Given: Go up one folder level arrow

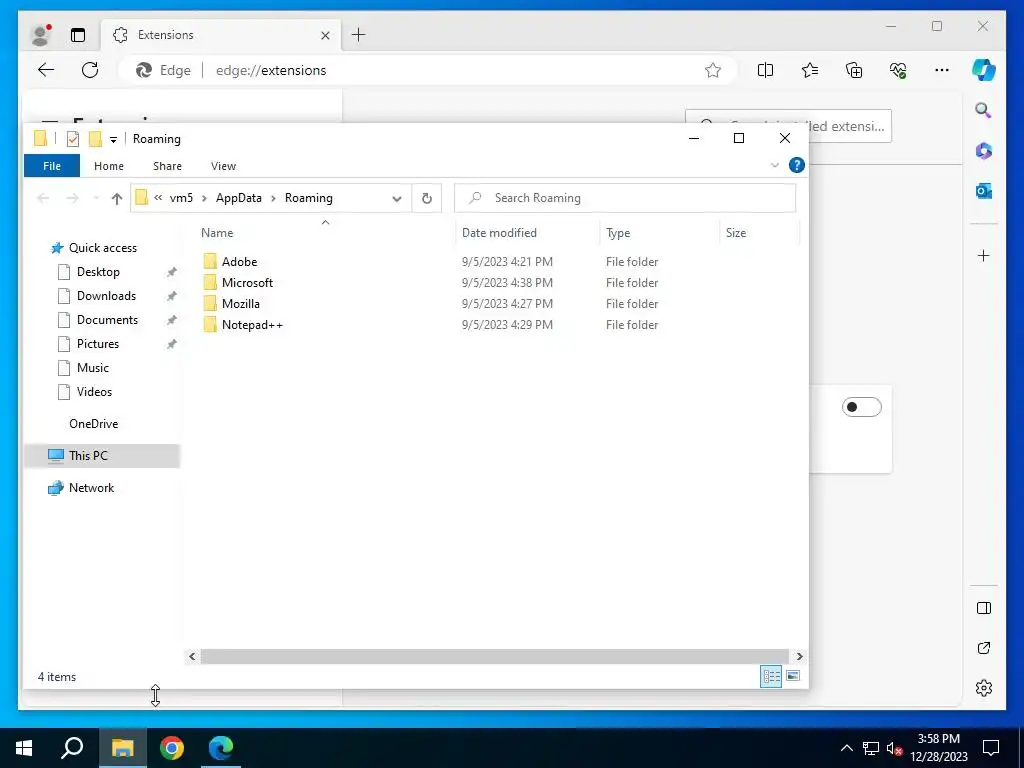Looking at the screenshot, I should (x=116, y=199).
